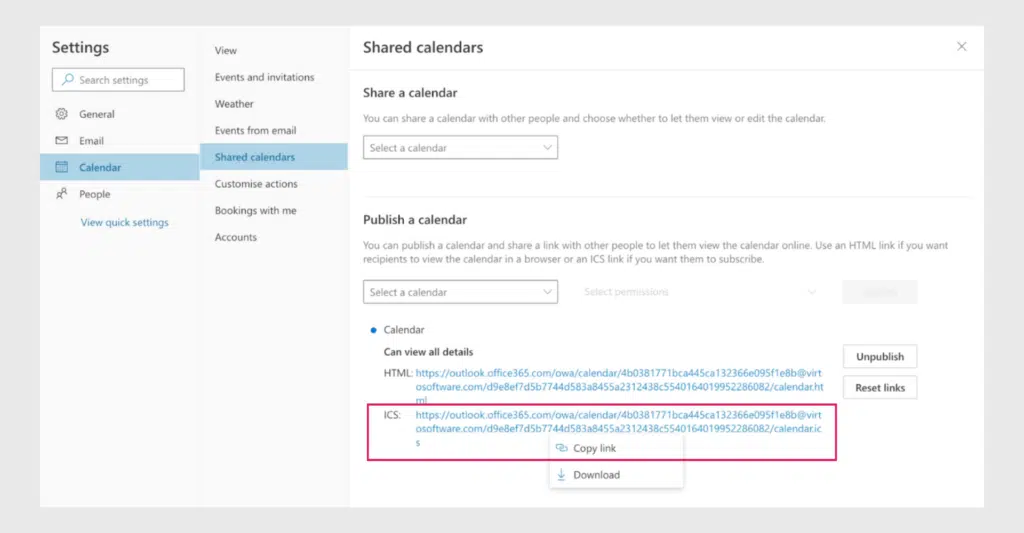1024x533 pixels.
Task: Go to the Weather settings section
Action: coord(234,104)
